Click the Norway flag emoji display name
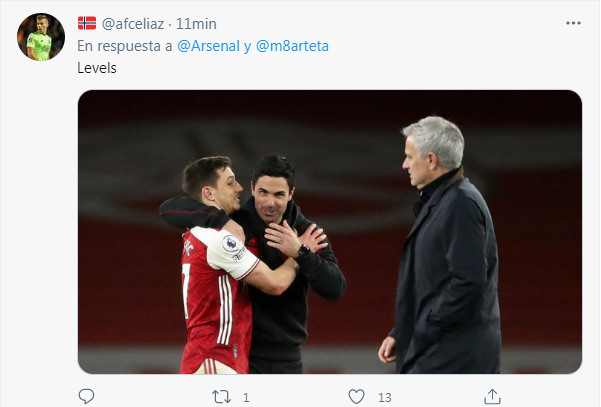This screenshot has height=407, width=601. (x=87, y=23)
